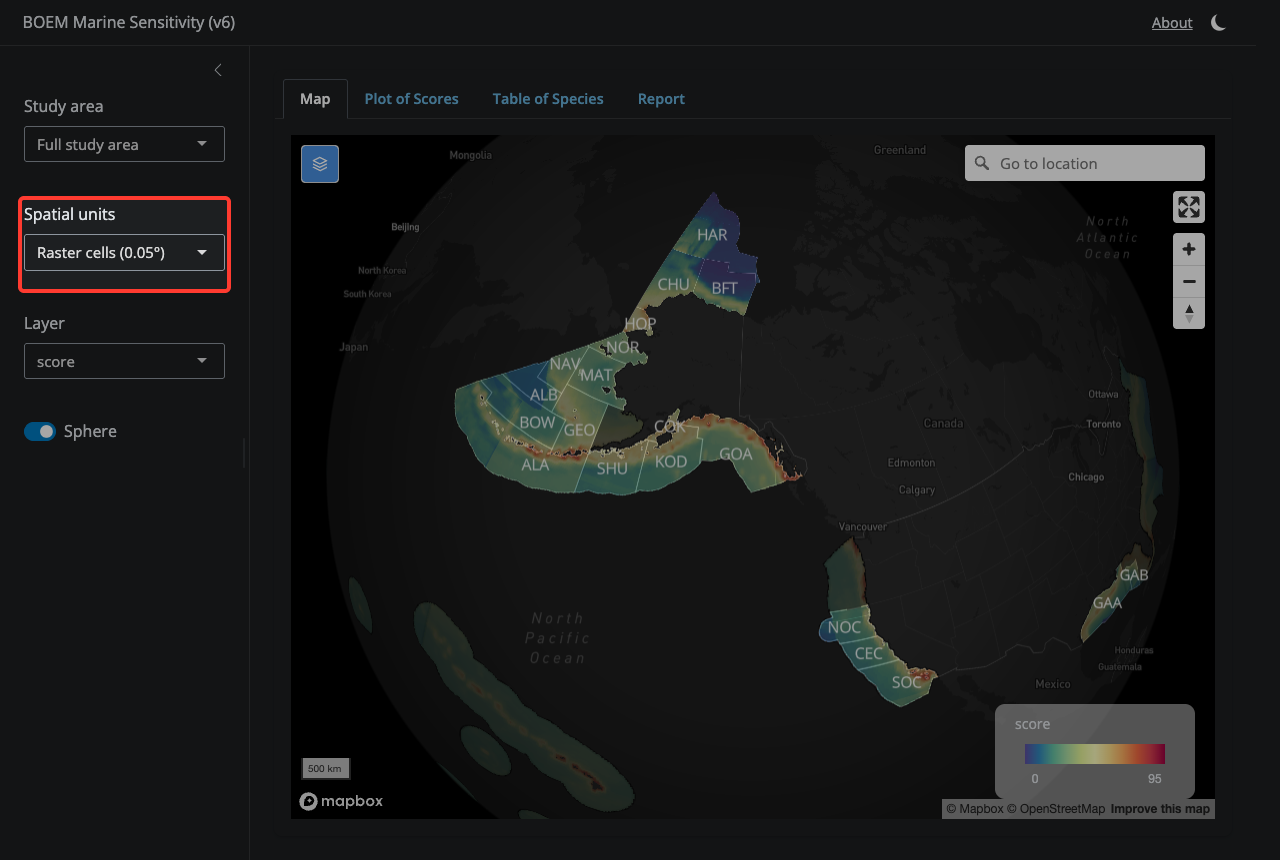Click the OpenStreetMap attribution link
Image resolution: width=1280 pixels, height=860 pixels.
[x=1056, y=809]
